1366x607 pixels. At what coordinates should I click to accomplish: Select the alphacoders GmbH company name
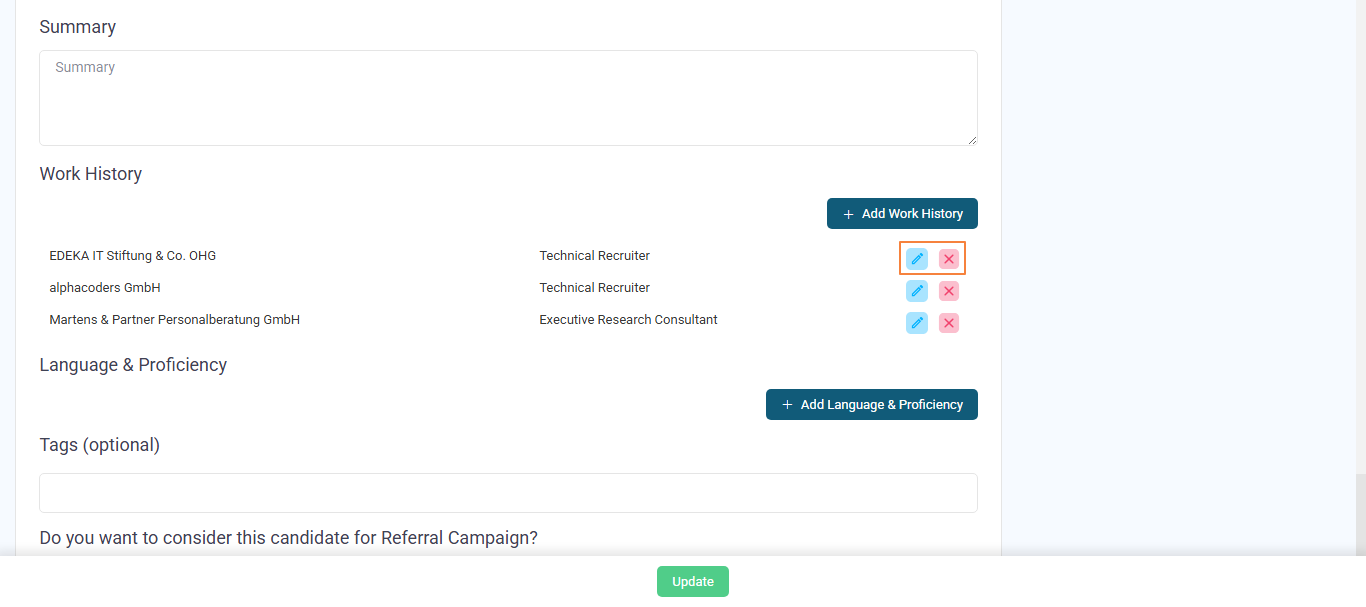[x=105, y=288]
